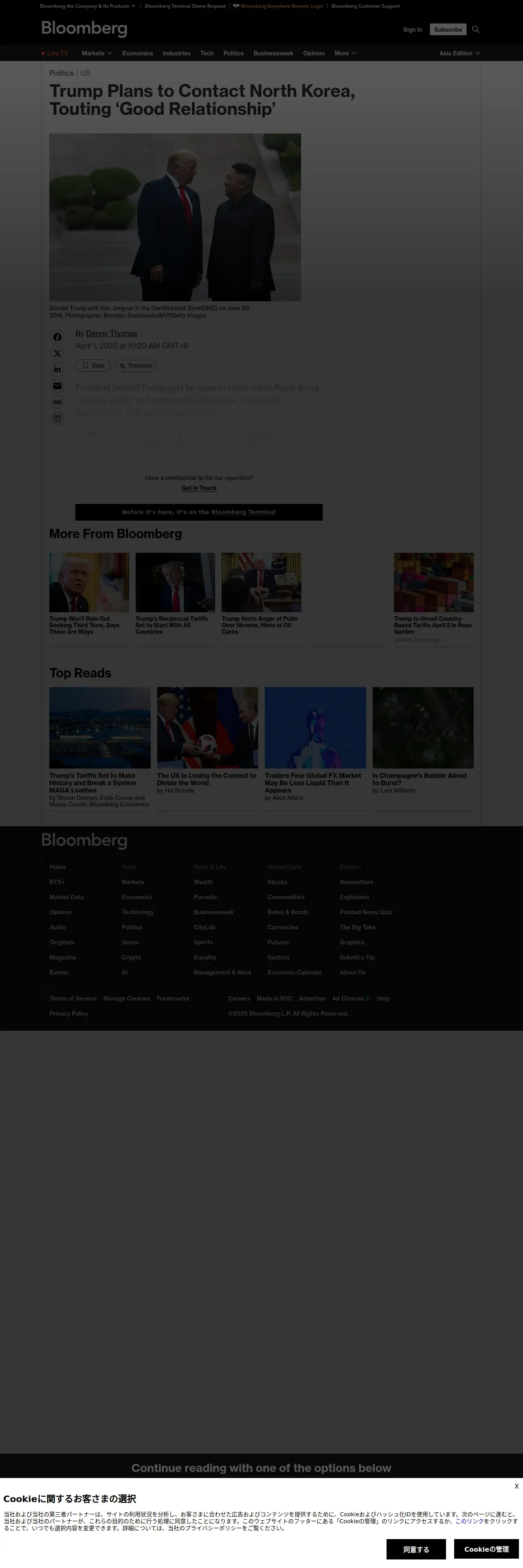This screenshot has width=523, height=1568.
Task: Click footer Terms of Service link
Action: (x=73, y=999)
